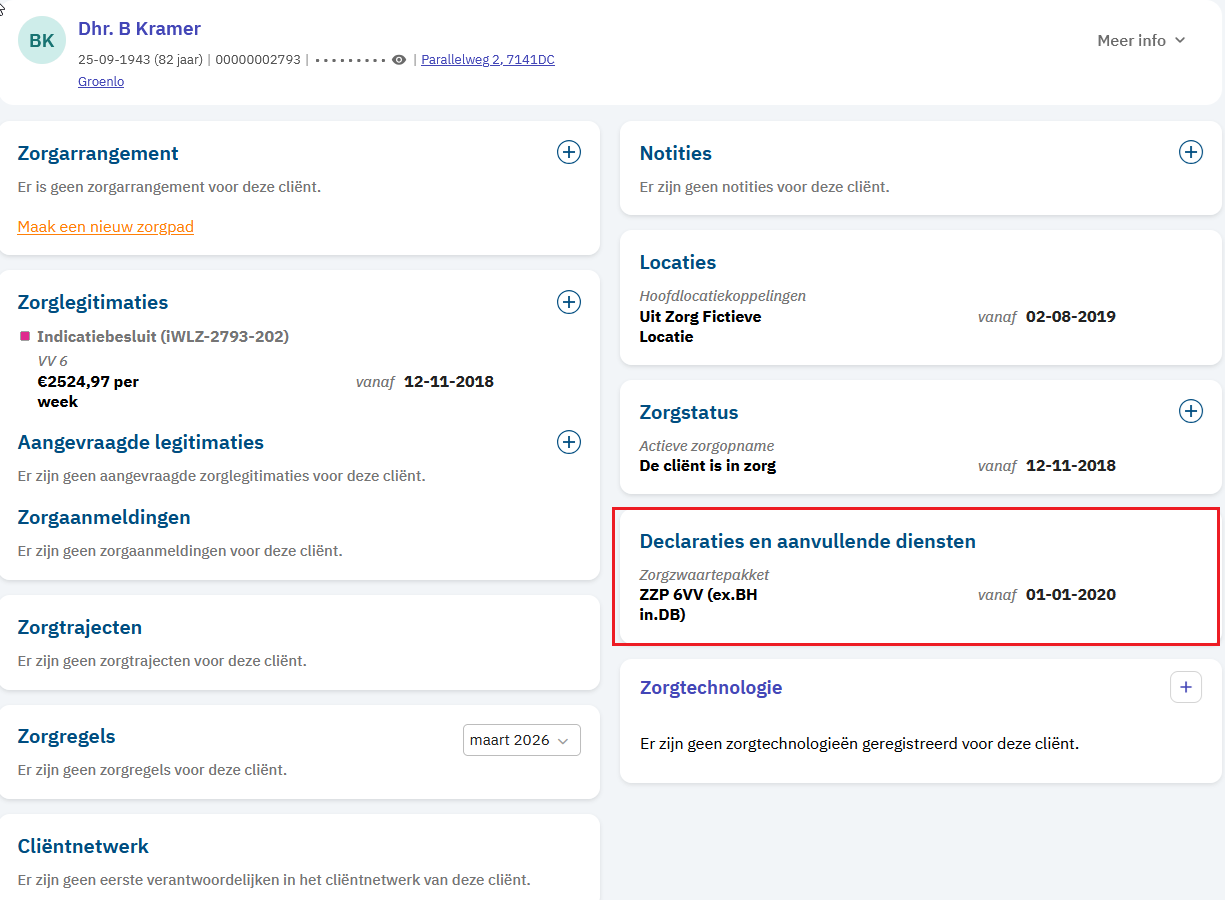The height and width of the screenshot is (900, 1225).
Task: Open the Zorgarrangement card heading
Action: click(98, 153)
